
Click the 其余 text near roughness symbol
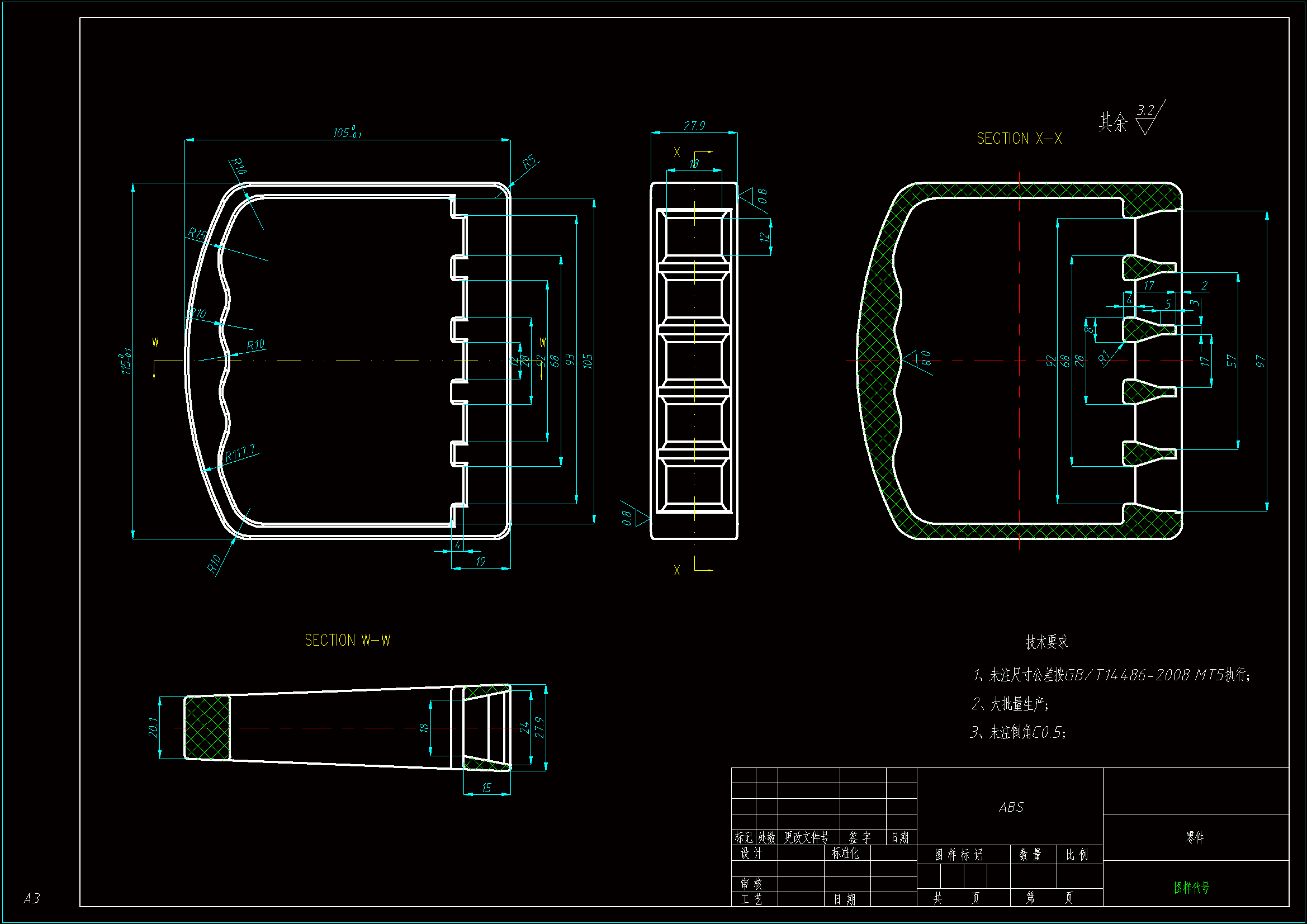1112,122
